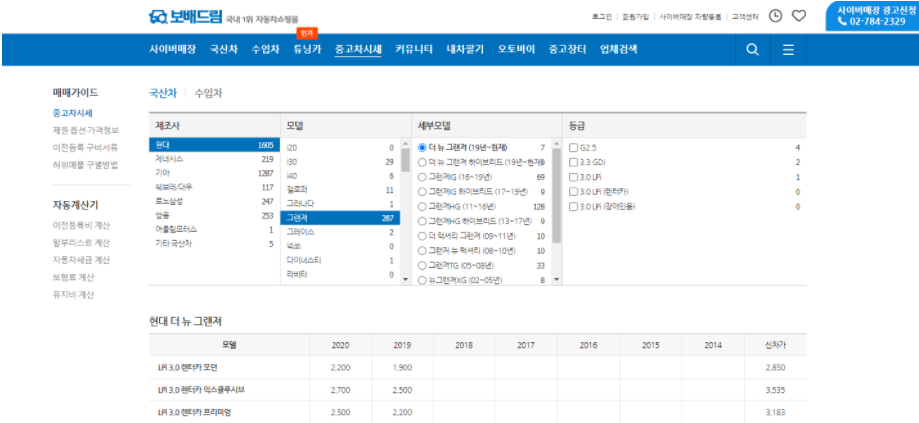Open 이전등록 구비서류 sidebar link
The image size is (919, 423).
pos(84,148)
